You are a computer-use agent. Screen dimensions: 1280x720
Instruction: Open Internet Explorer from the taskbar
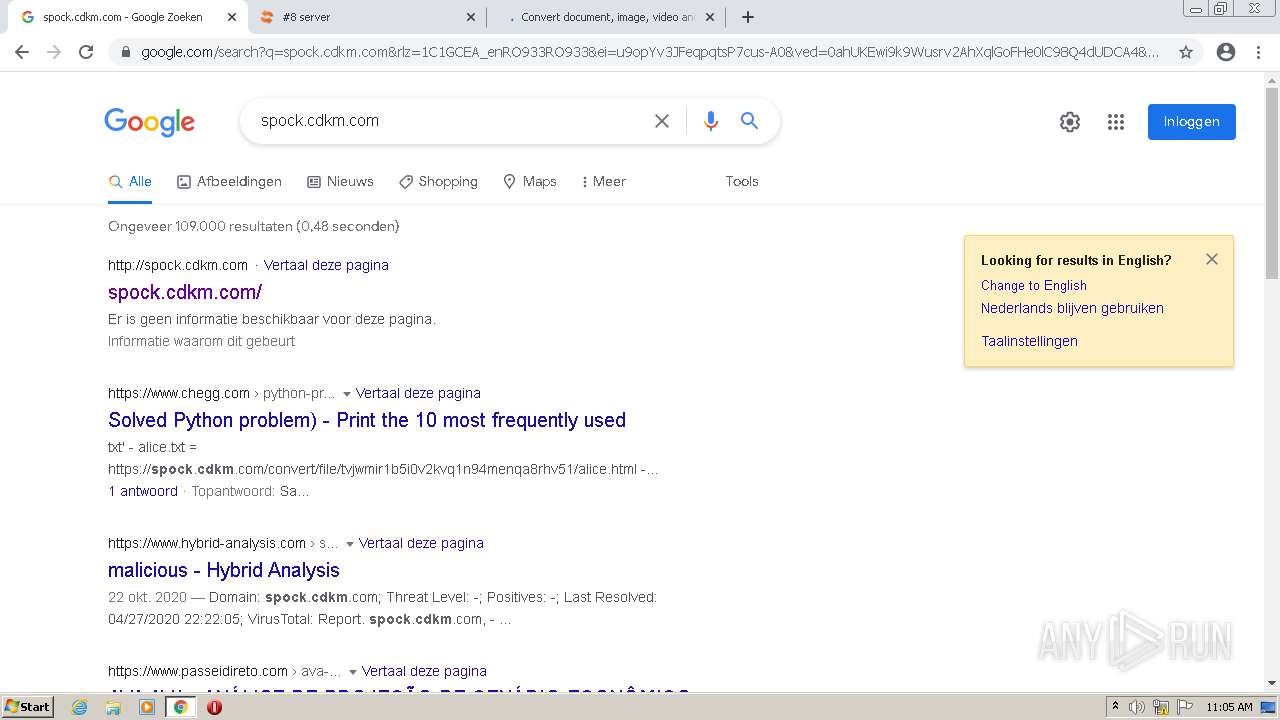pyautogui.click(x=80, y=707)
